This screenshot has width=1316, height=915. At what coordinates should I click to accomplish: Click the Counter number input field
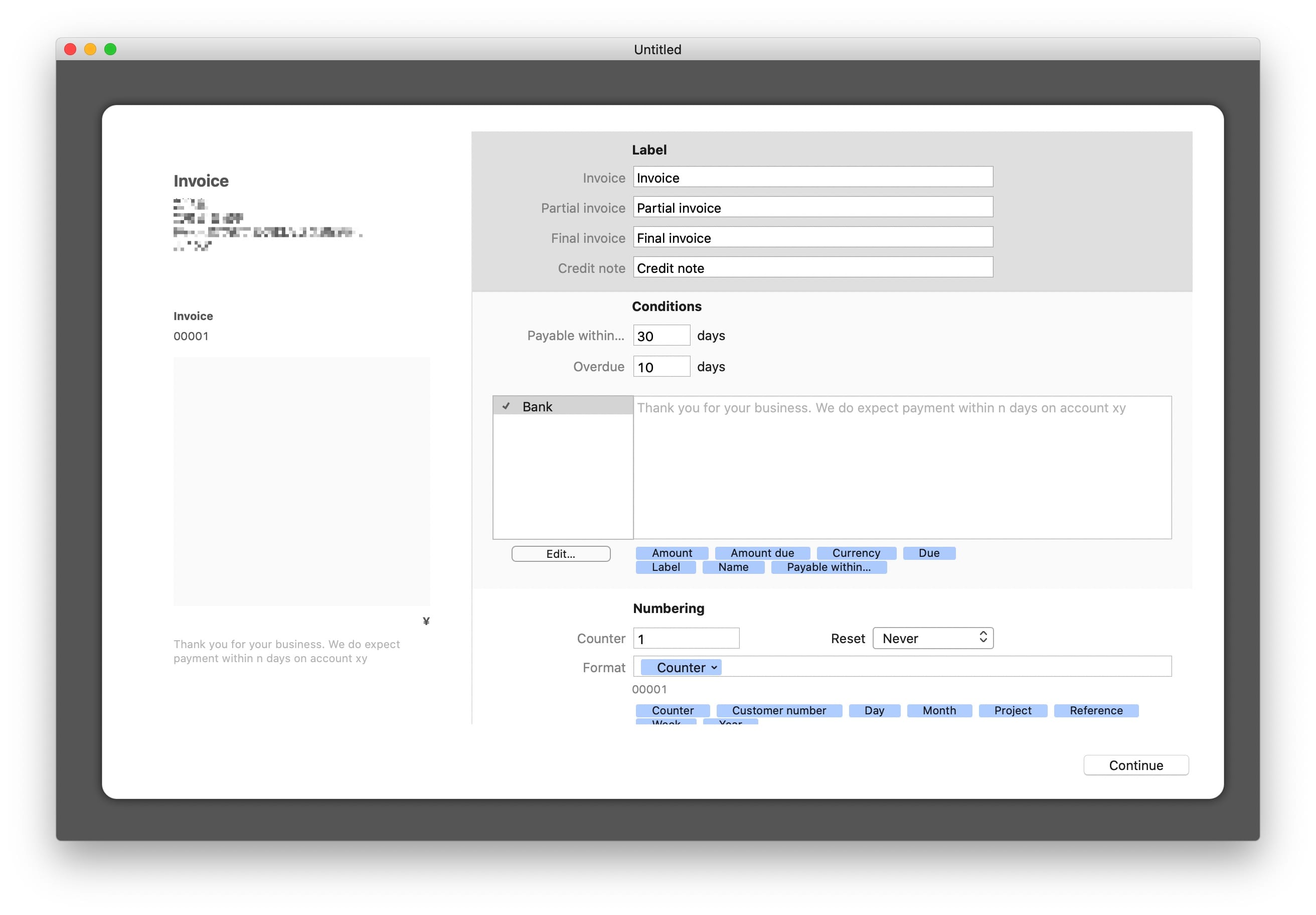[686, 638]
